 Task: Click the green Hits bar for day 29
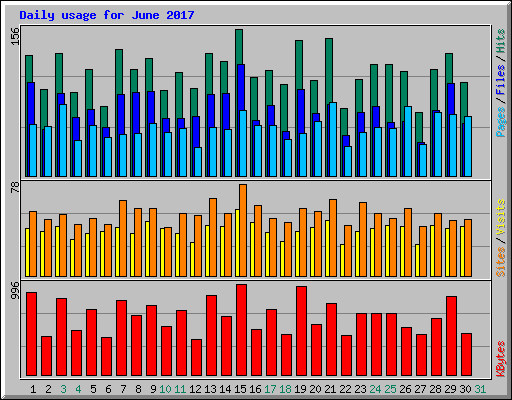(449, 68)
